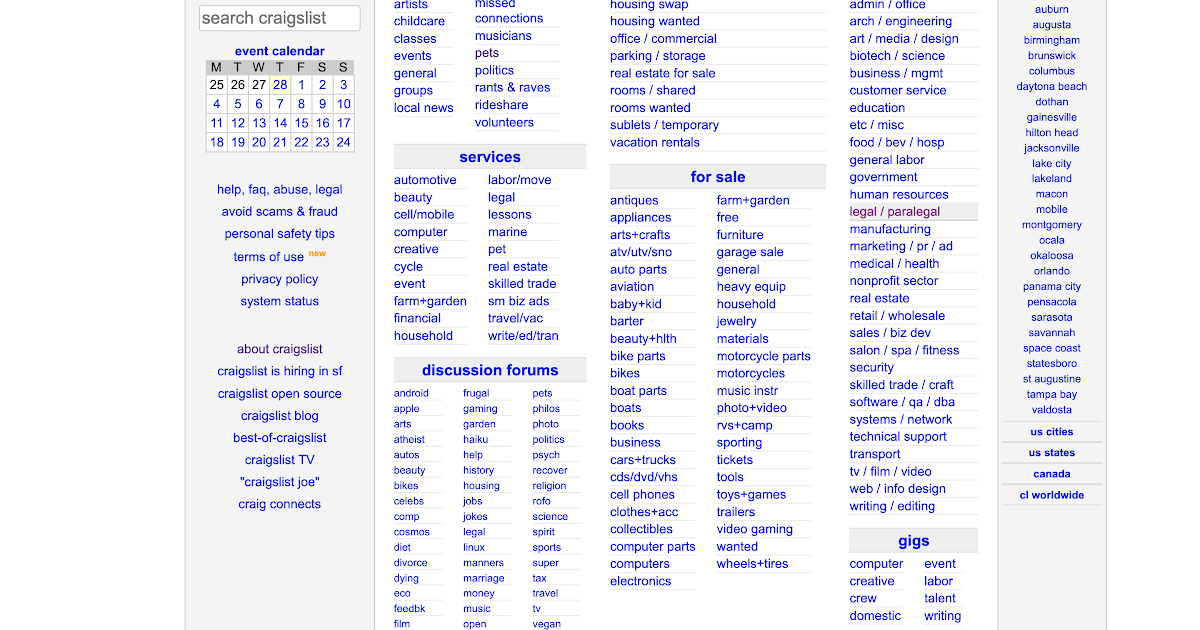The image size is (1200, 630).
Task: Select daytona beach nearby city
Action: coord(1052,86)
